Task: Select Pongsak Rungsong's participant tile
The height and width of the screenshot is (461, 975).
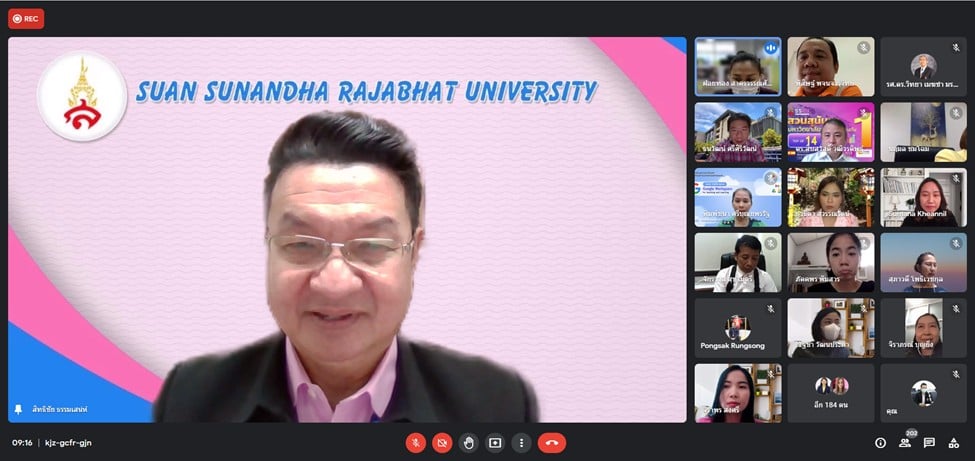Action: pos(738,328)
